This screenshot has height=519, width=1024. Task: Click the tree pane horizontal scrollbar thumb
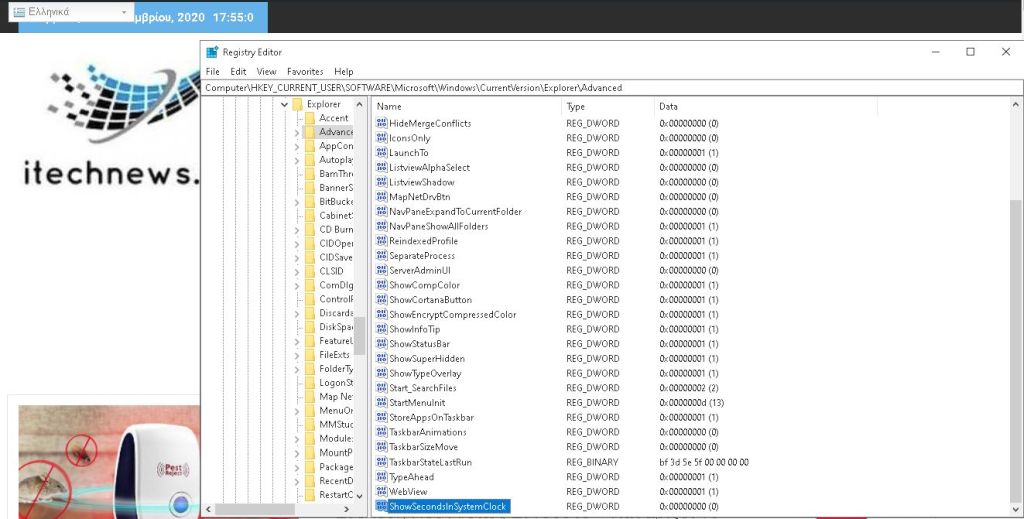point(255,509)
